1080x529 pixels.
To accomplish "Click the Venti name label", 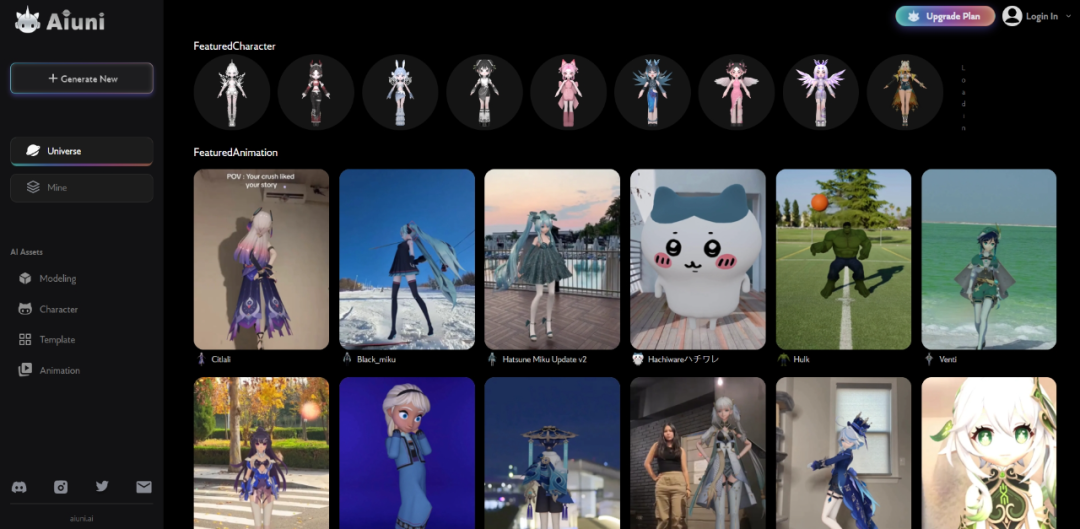I will [948, 360].
